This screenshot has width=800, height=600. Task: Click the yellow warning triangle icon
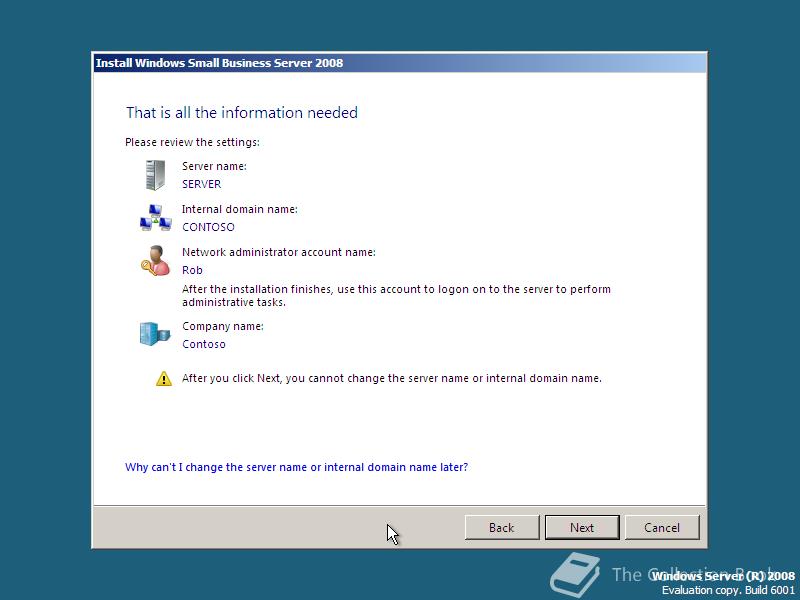(x=164, y=379)
